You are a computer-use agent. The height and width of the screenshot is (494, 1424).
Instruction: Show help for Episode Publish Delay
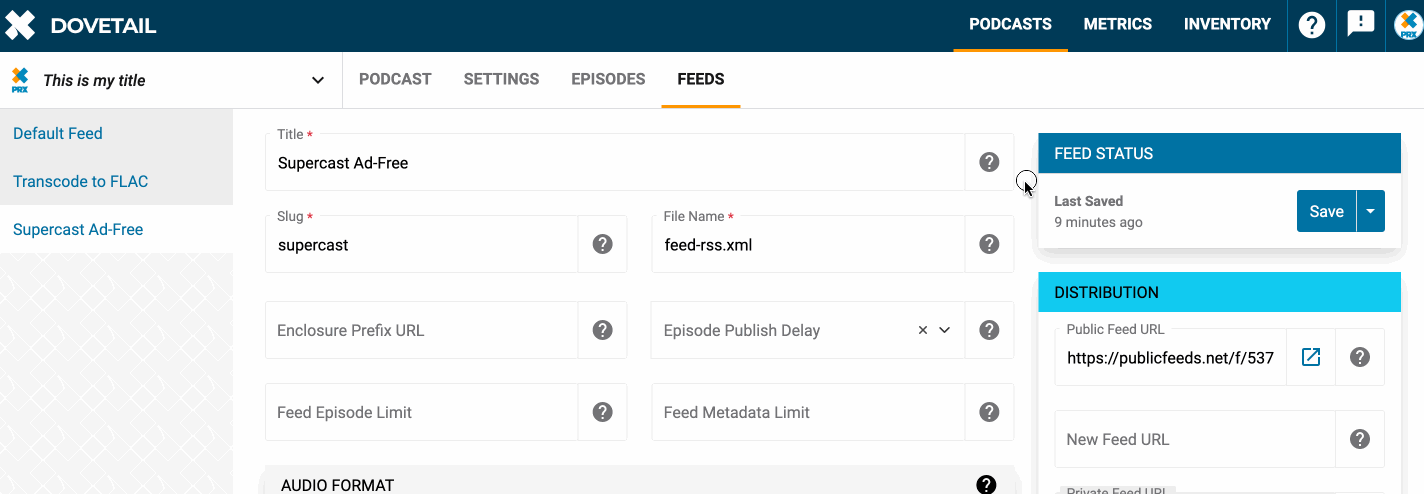click(989, 330)
